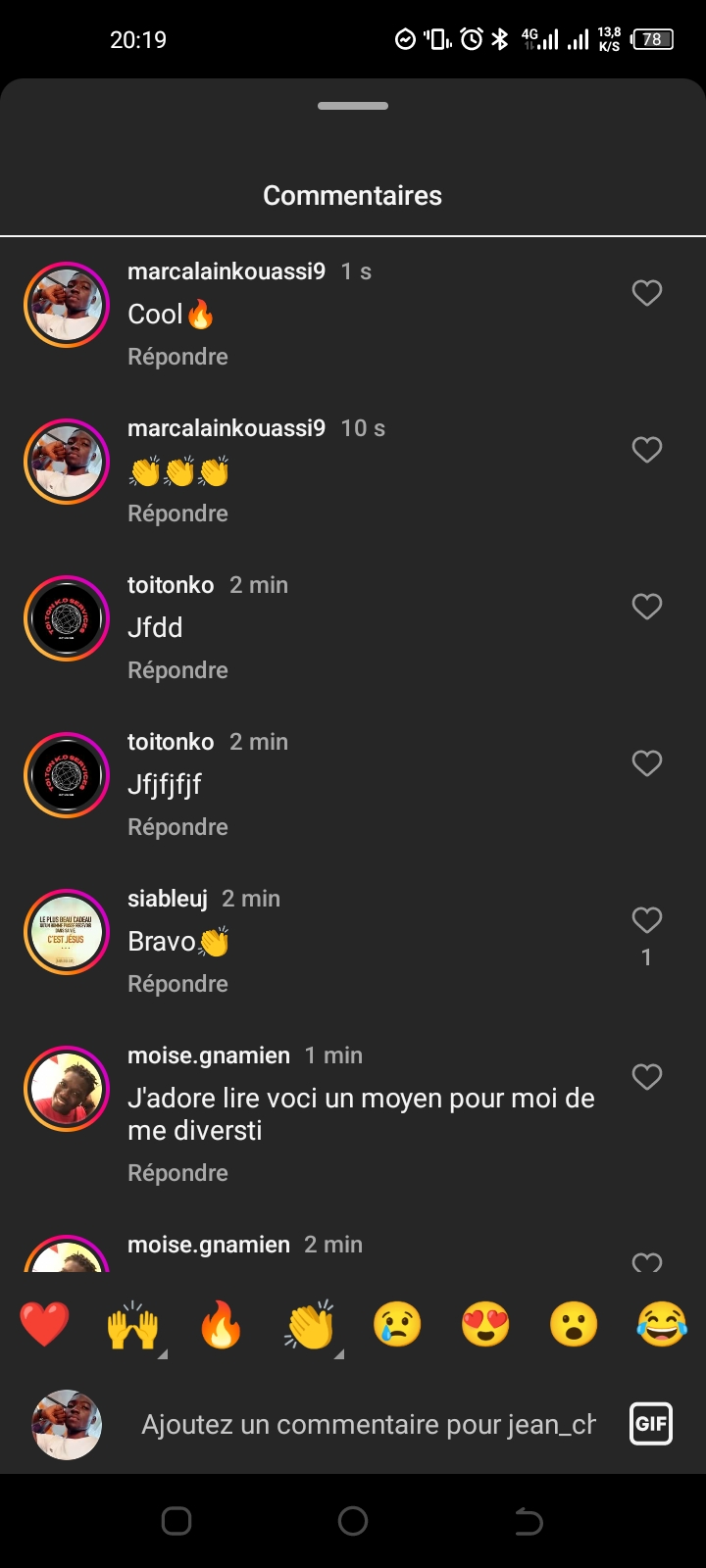This screenshot has width=706, height=1568.
Task: Reply to the "Jfjfjfjf" comment
Action: point(177,827)
